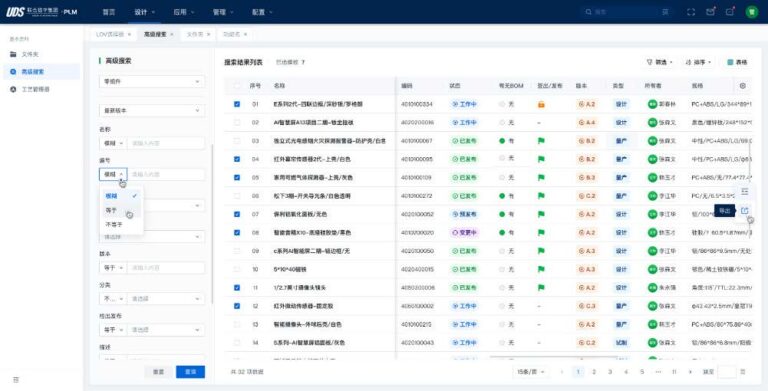
Task: Open the 检出发布 等于 operator dropdown
Action: (x=113, y=330)
